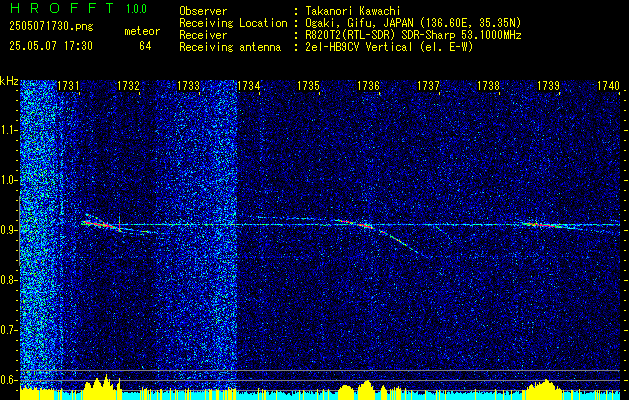Click the 1736 time marker
629x400 pixels.
(369, 85)
